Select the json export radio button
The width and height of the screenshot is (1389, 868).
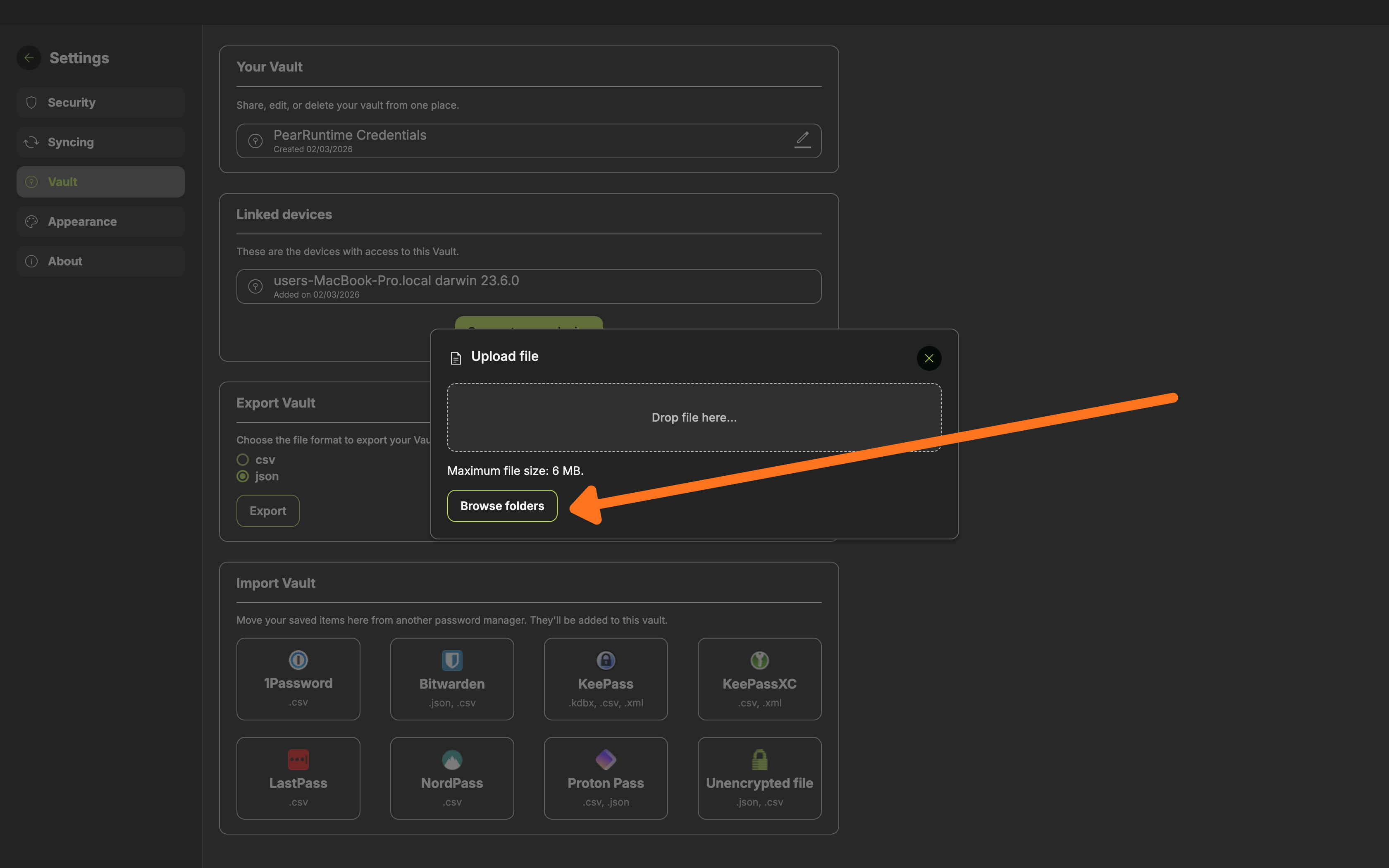coord(243,477)
